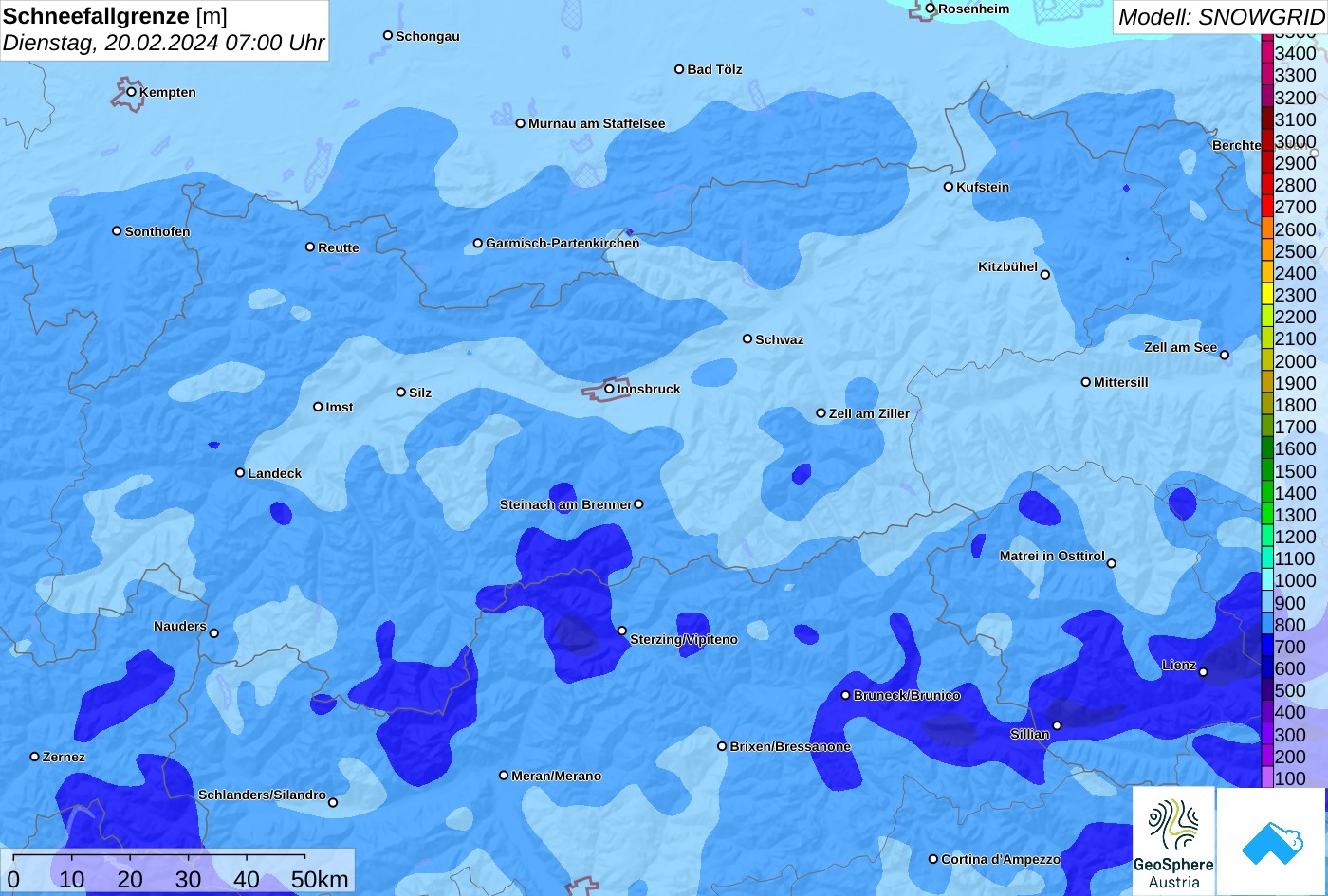The width and height of the screenshot is (1328, 896).
Task: Click the Sonthofen location marker
Action: click(x=117, y=230)
